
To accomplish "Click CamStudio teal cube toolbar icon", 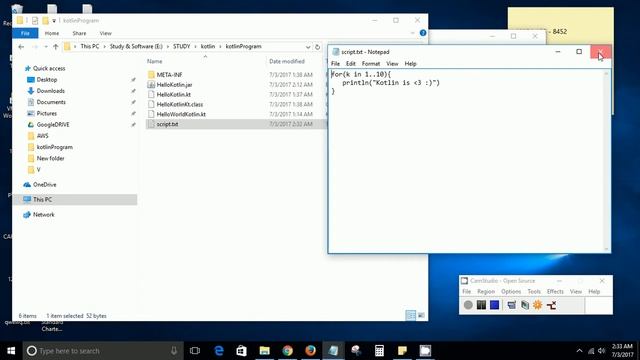I will pyautogui.click(x=525, y=305).
